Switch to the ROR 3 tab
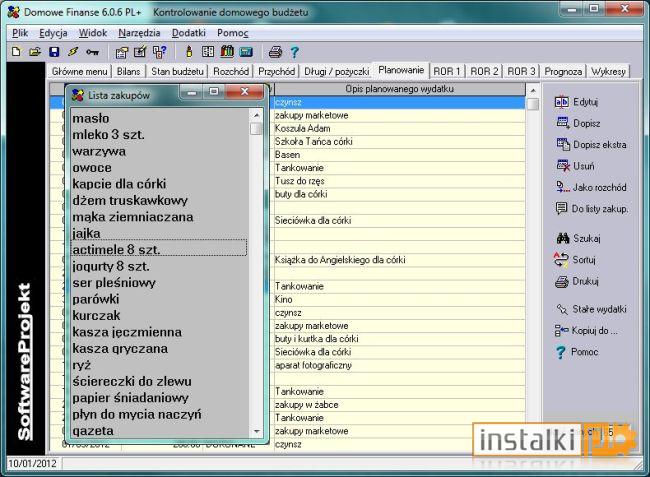This screenshot has width=650, height=477. (521, 71)
